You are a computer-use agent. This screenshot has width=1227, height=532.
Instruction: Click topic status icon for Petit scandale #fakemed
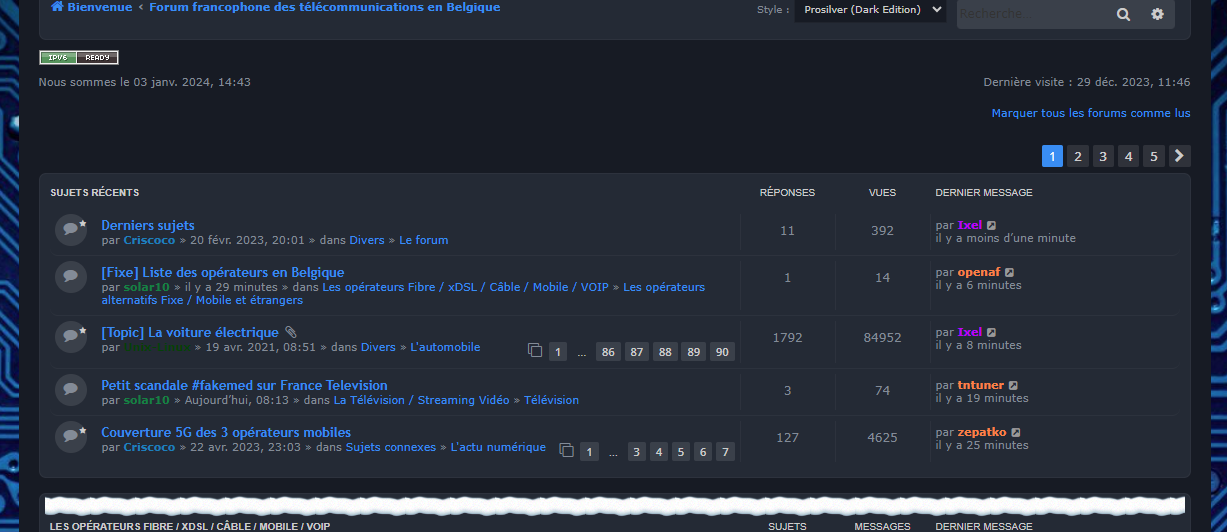(70, 389)
